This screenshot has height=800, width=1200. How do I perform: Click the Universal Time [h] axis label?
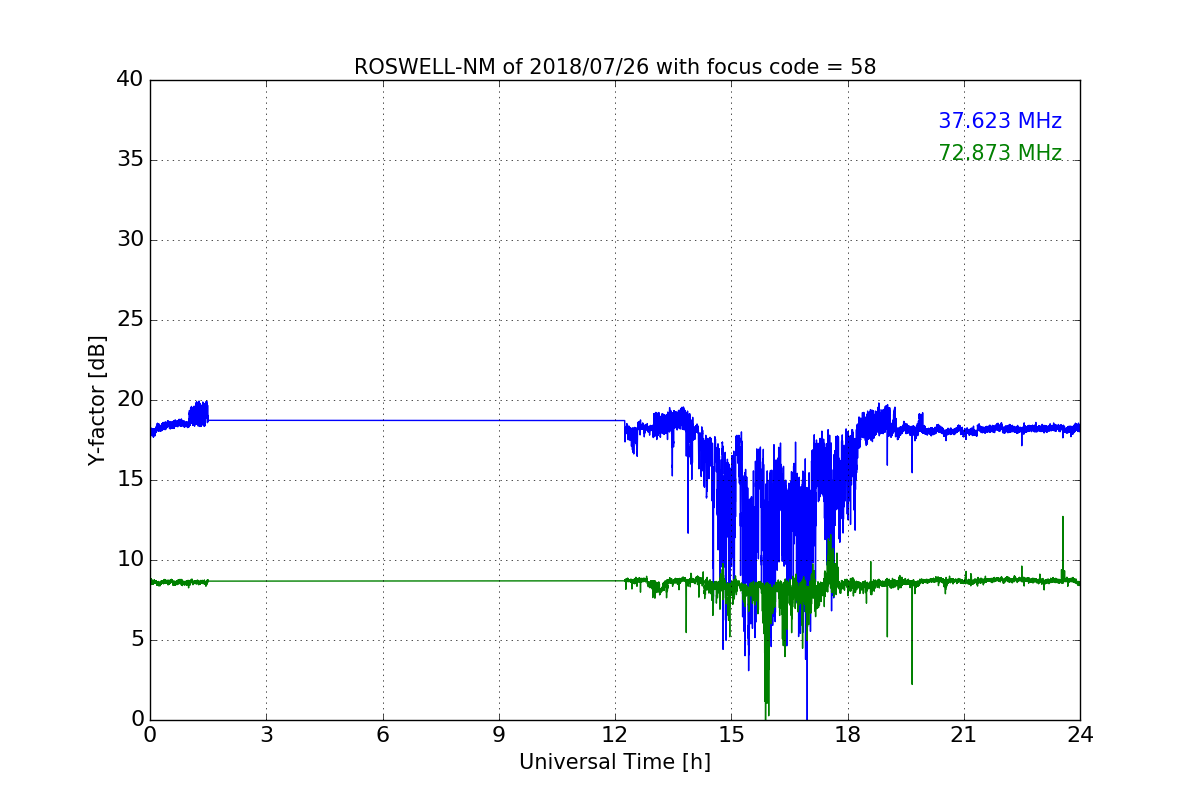tap(615, 762)
